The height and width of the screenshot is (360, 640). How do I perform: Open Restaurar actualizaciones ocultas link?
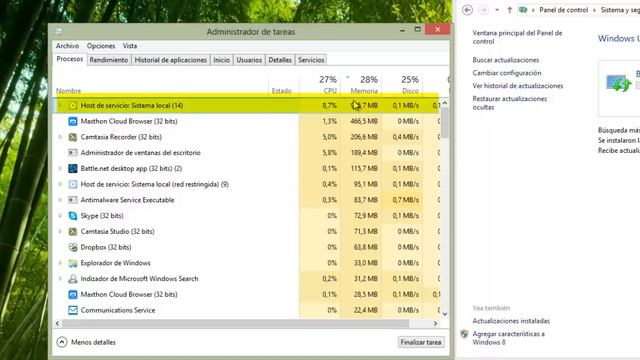click(510, 103)
